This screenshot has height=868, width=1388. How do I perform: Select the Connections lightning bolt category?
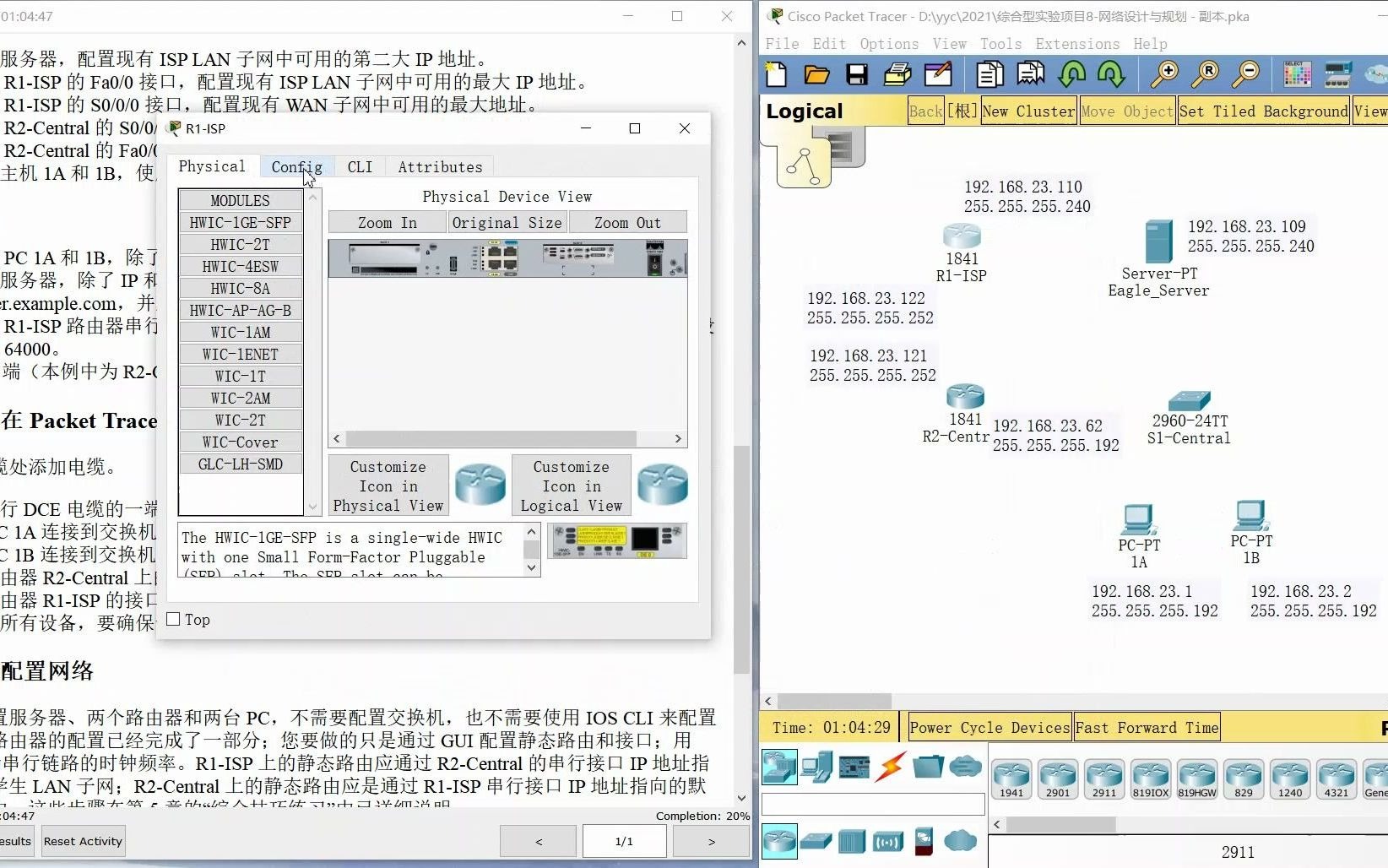pos(889,767)
